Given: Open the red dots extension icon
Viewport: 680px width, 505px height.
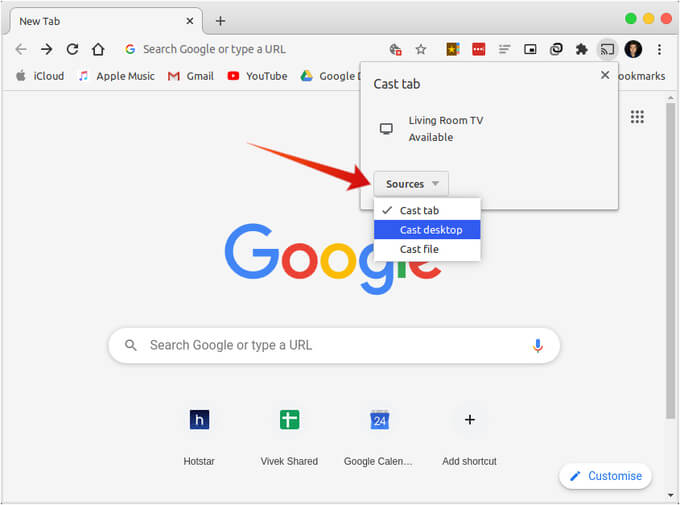Looking at the screenshot, I should tap(478, 49).
